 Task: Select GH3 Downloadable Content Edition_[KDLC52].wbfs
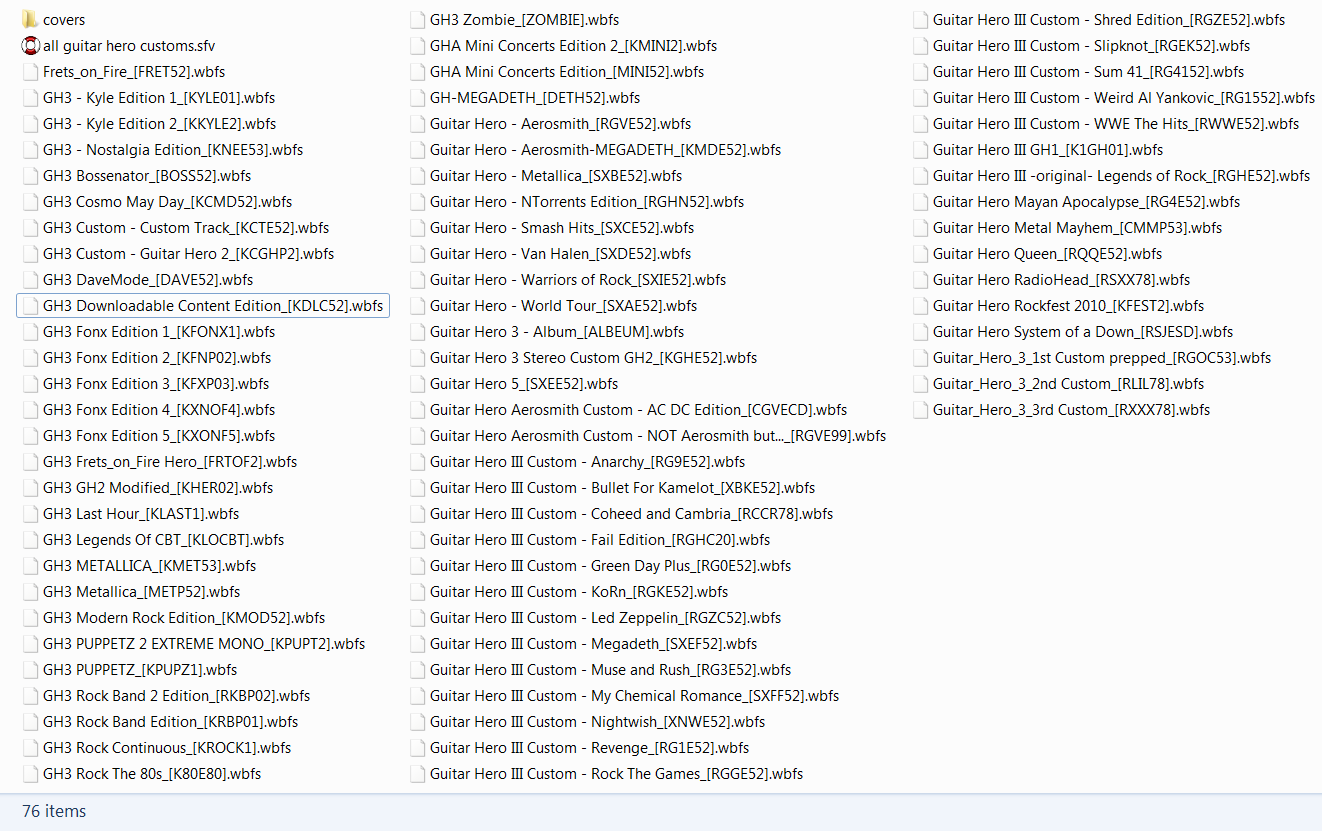tap(203, 306)
